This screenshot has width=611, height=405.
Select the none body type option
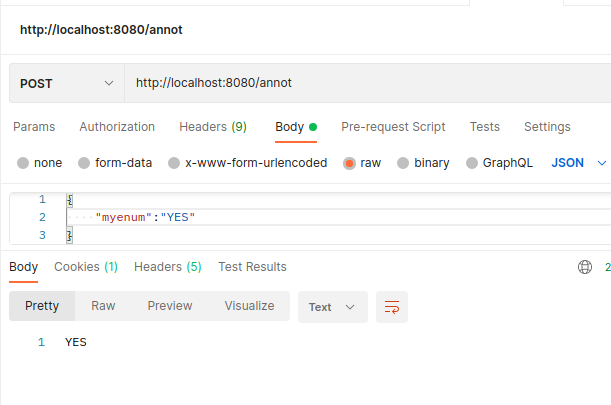(23, 163)
